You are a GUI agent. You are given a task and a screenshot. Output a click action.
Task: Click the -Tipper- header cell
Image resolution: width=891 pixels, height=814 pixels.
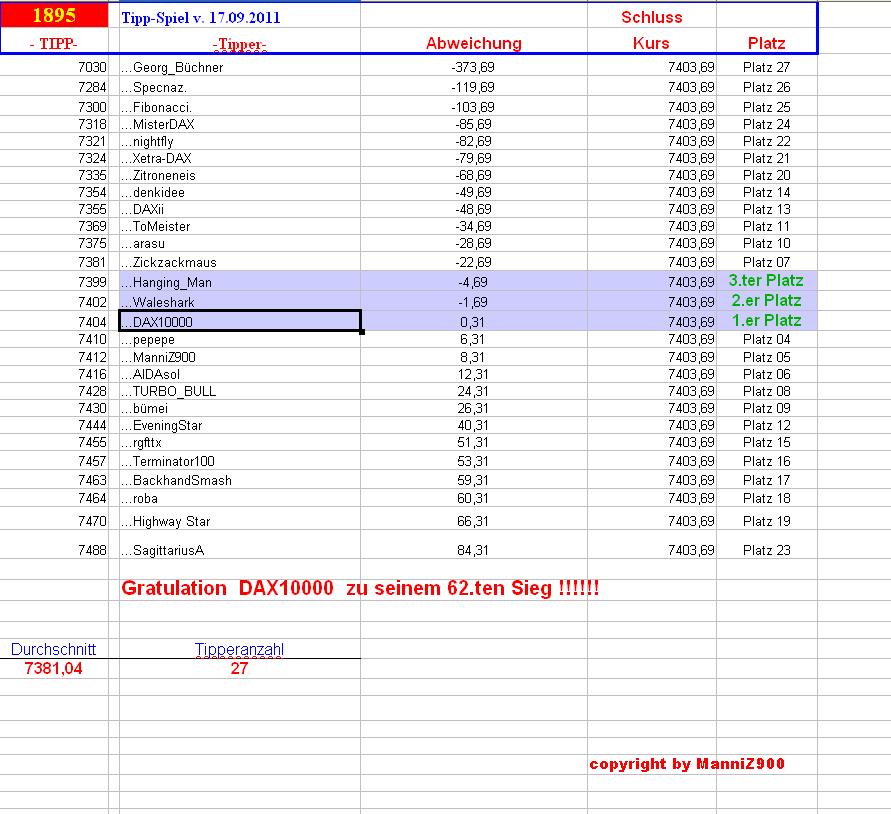[x=239, y=44]
